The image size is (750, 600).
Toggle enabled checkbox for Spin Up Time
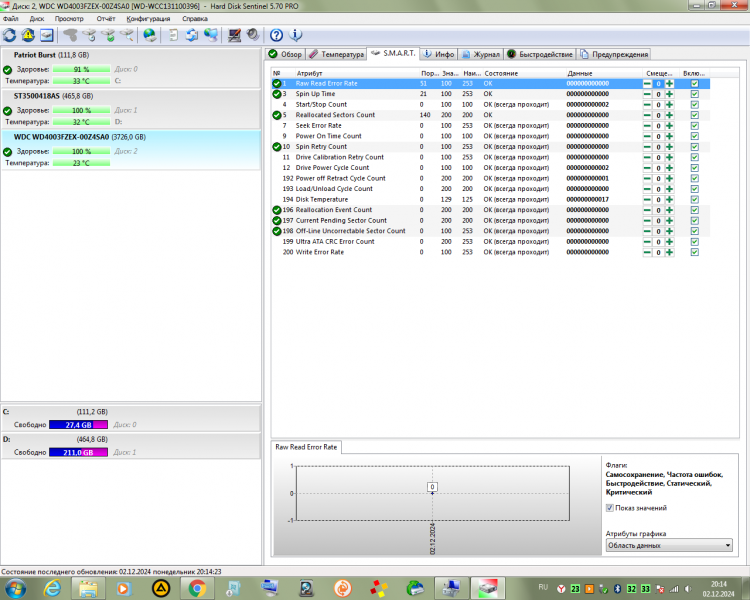[x=695, y=94]
